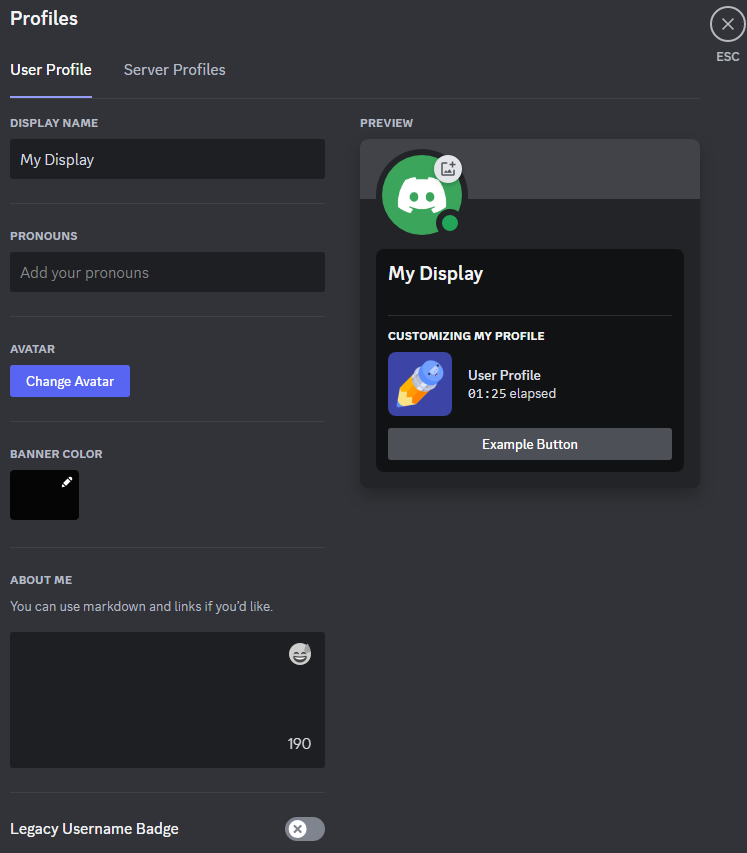Focus the Add your pronouns field
Screen dimensions: 747x853
coord(167,272)
